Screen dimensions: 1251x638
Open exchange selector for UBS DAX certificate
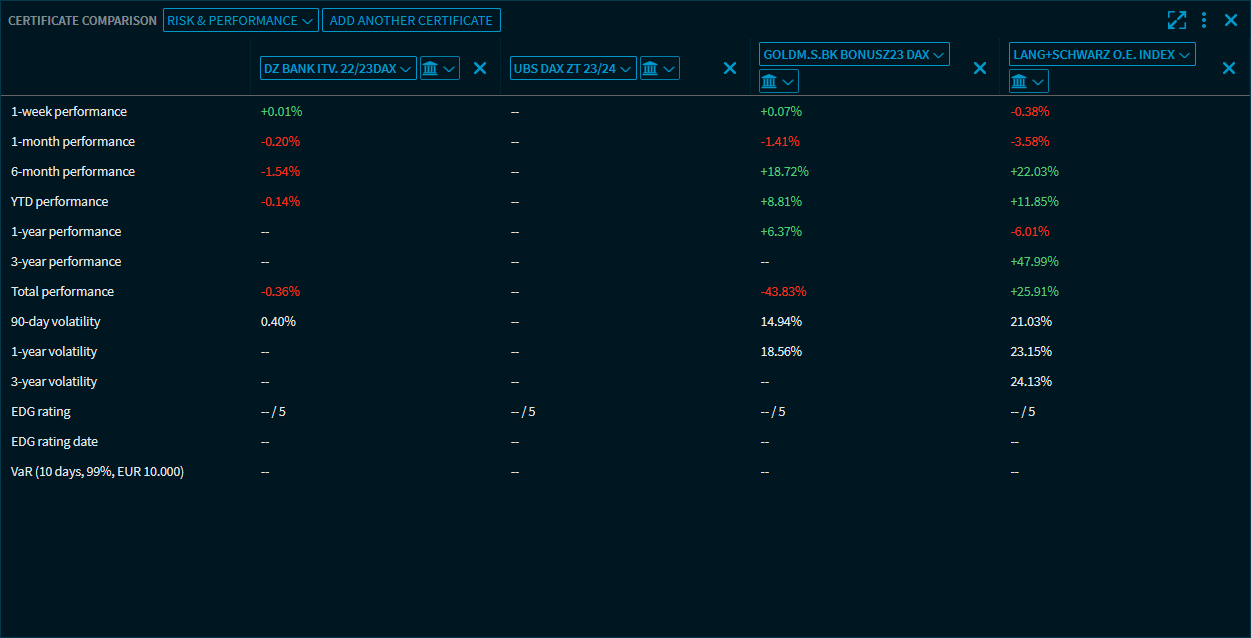(x=659, y=68)
